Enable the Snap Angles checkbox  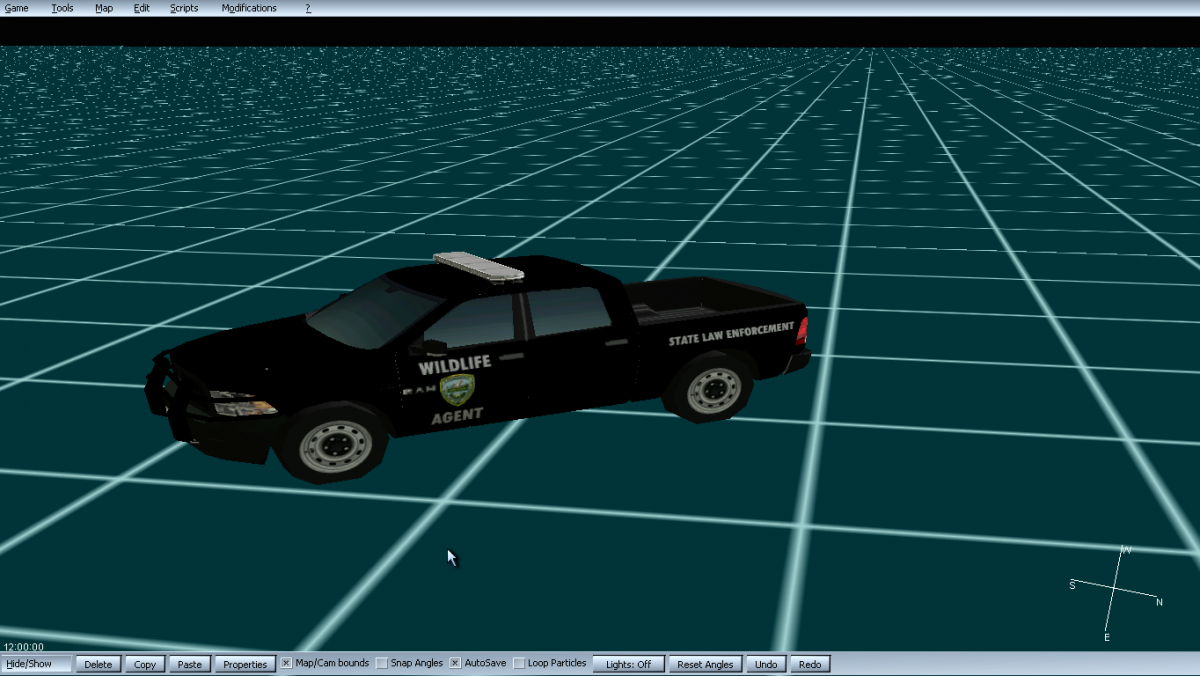click(x=382, y=663)
